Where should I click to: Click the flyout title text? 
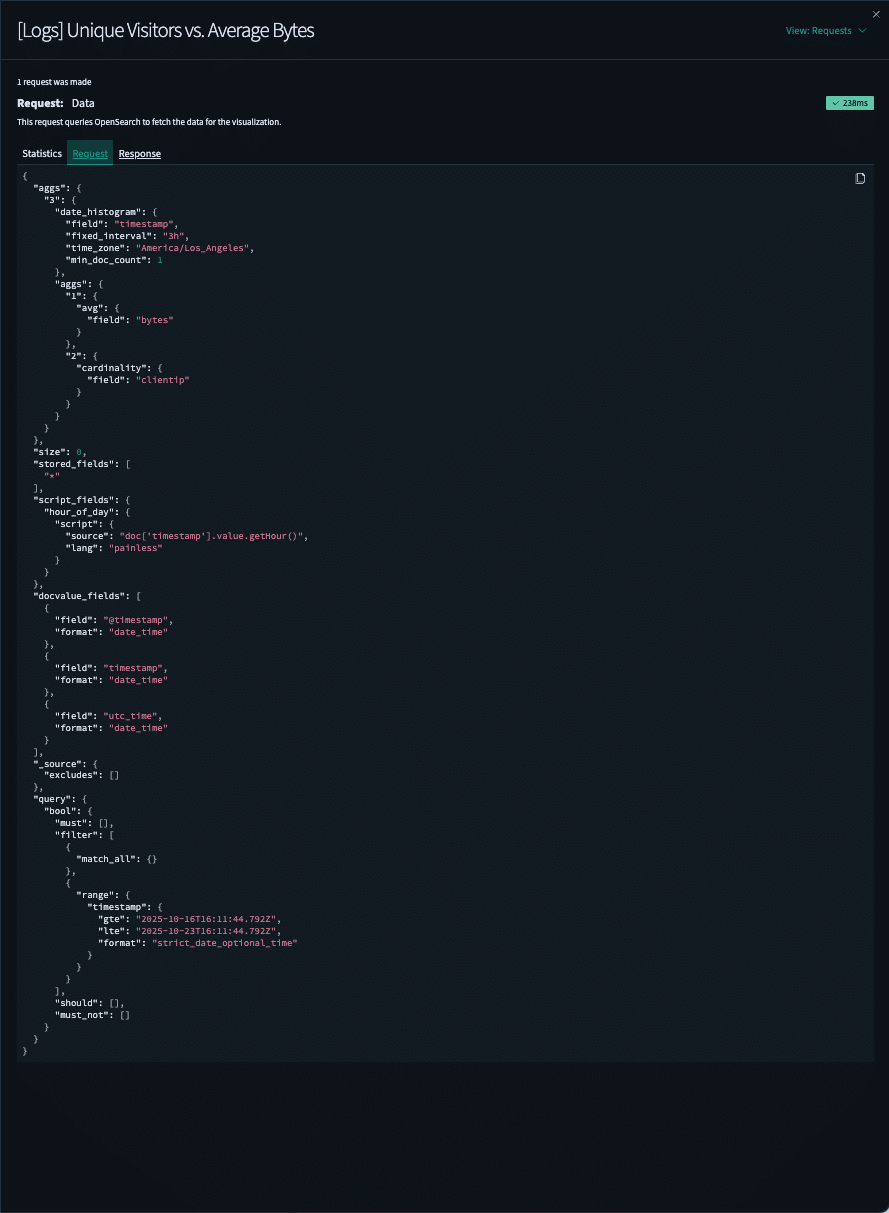pyautogui.click(x=166, y=31)
